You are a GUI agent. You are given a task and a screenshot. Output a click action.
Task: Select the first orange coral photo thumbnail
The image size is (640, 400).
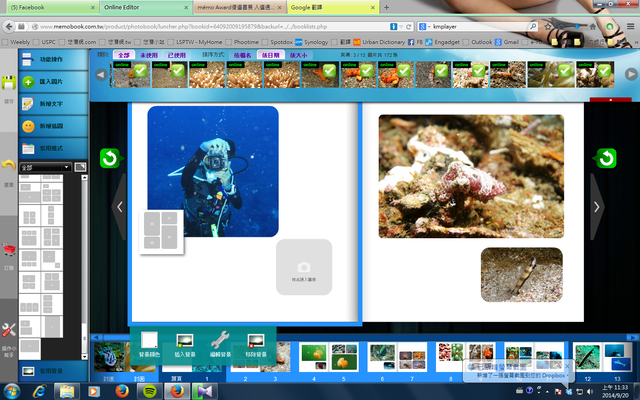click(x=207, y=75)
